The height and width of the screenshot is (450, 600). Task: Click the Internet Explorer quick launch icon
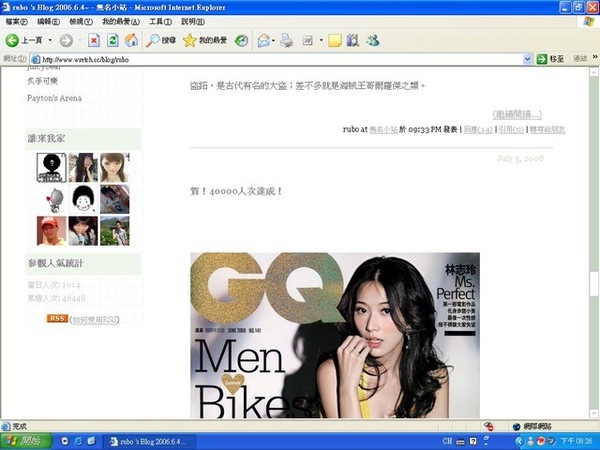point(78,441)
